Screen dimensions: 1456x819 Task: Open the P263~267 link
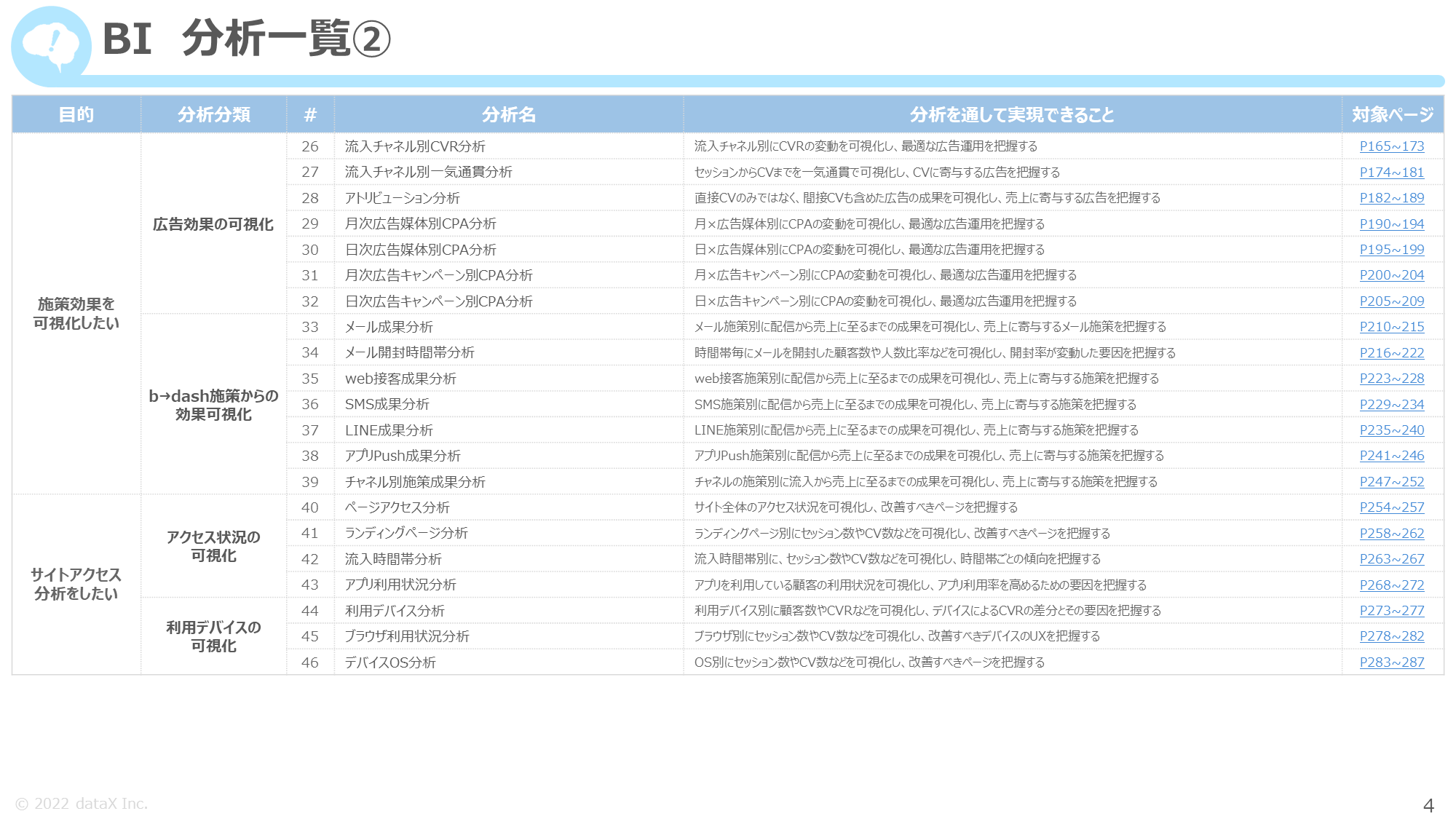pos(1391,559)
